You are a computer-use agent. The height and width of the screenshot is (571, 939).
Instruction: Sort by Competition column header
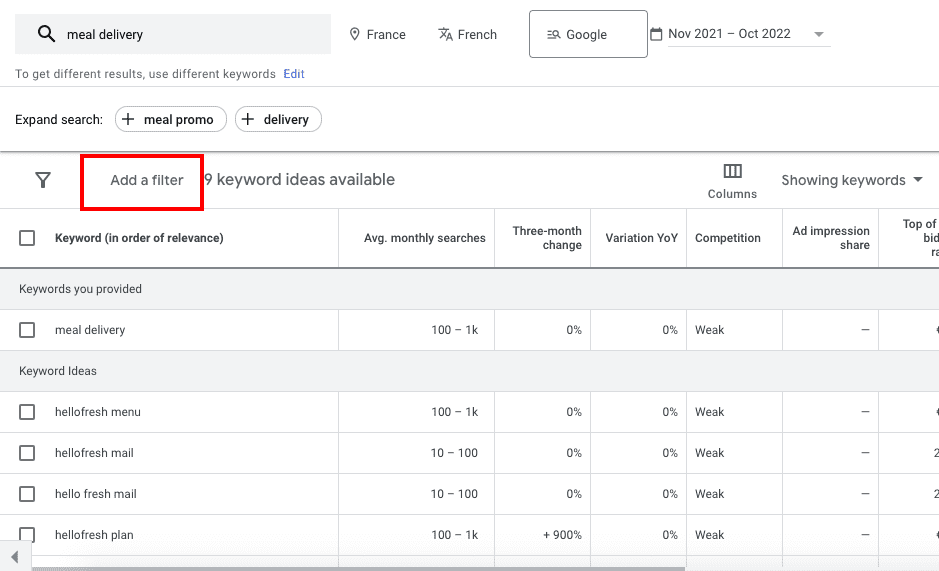tap(728, 238)
